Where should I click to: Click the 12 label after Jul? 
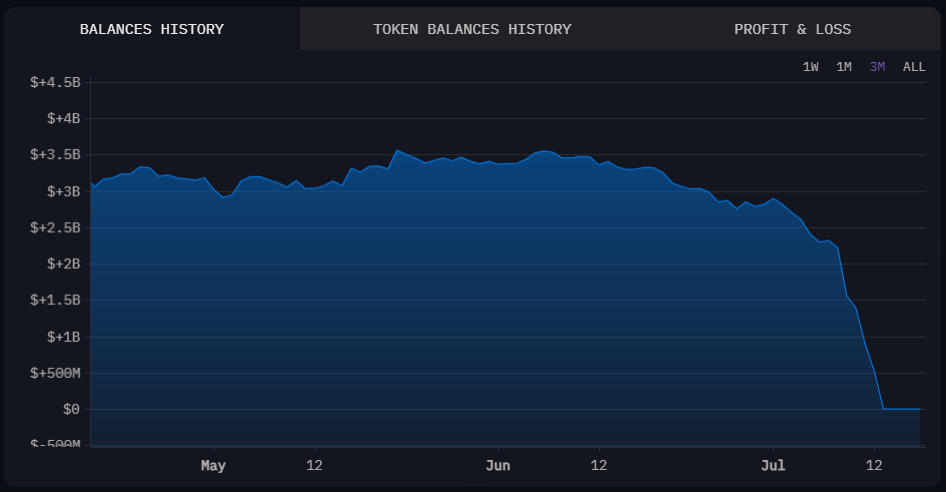coord(874,465)
